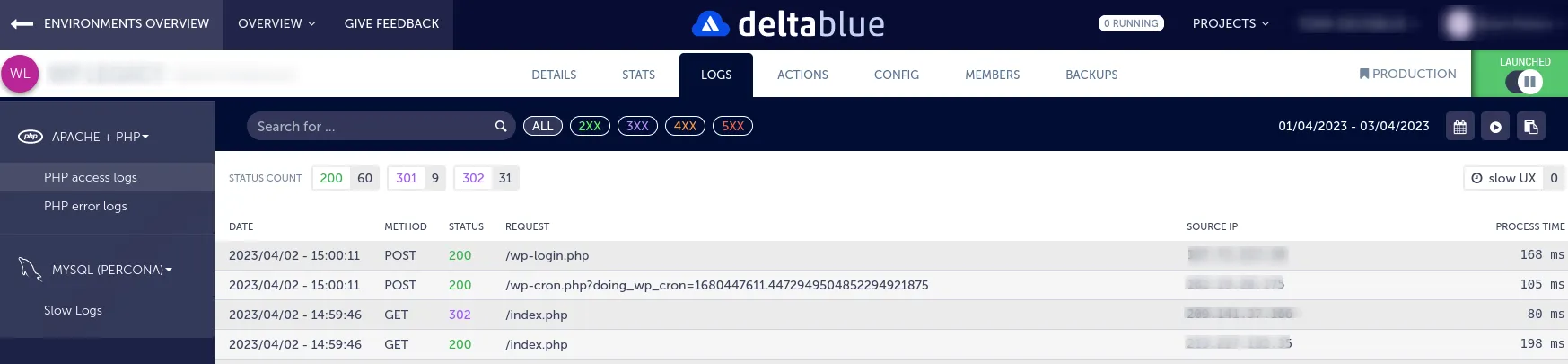Open the Projects dropdown

(x=1230, y=24)
